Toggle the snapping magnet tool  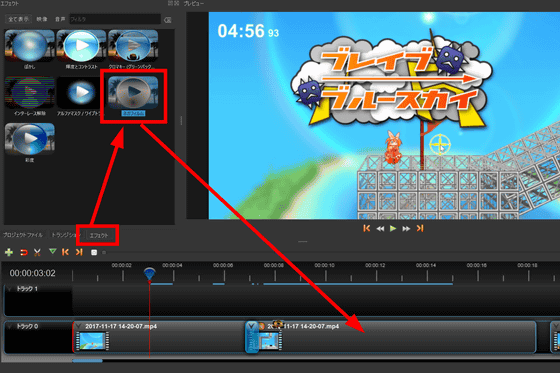pos(24,253)
